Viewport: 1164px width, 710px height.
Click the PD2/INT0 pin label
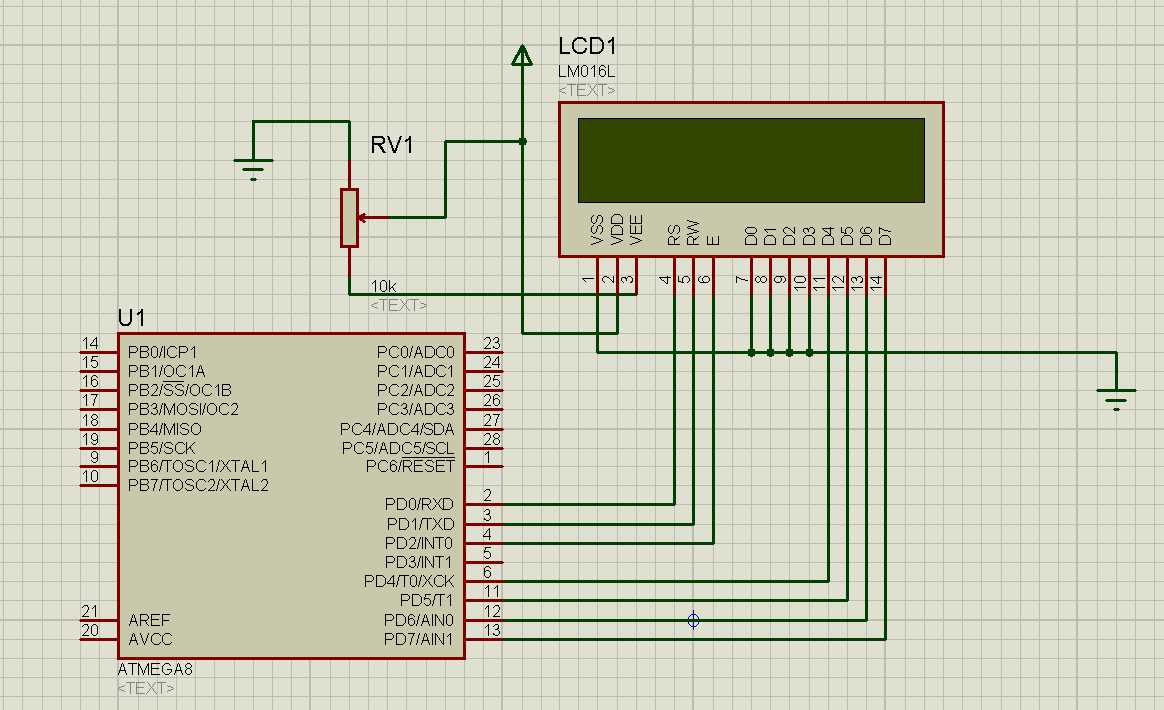(419, 543)
